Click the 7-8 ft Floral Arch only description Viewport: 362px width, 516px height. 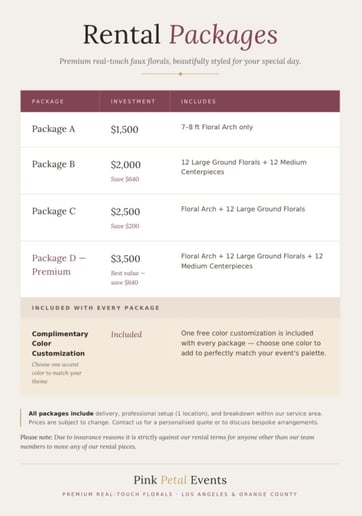coord(217,127)
